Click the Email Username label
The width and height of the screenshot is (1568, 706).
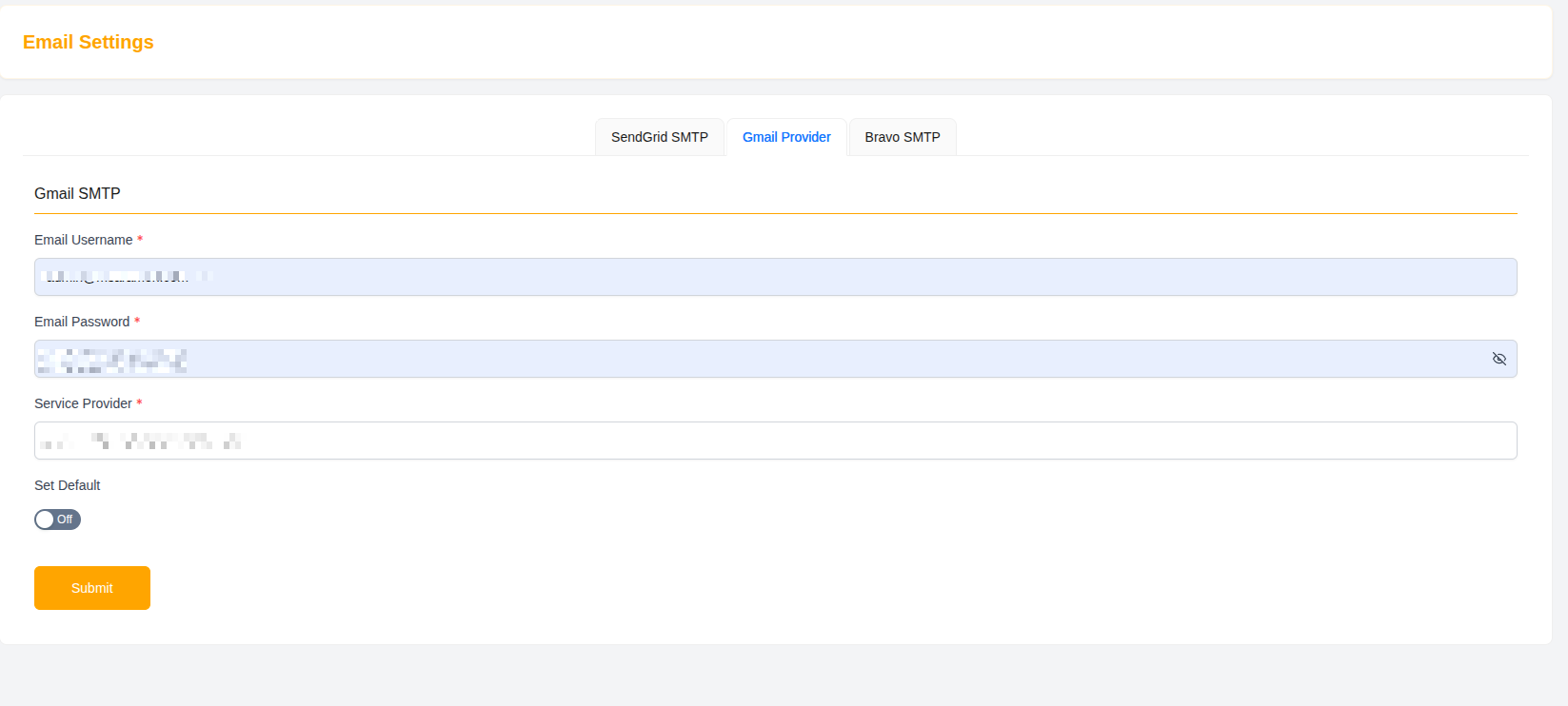coord(84,240)
